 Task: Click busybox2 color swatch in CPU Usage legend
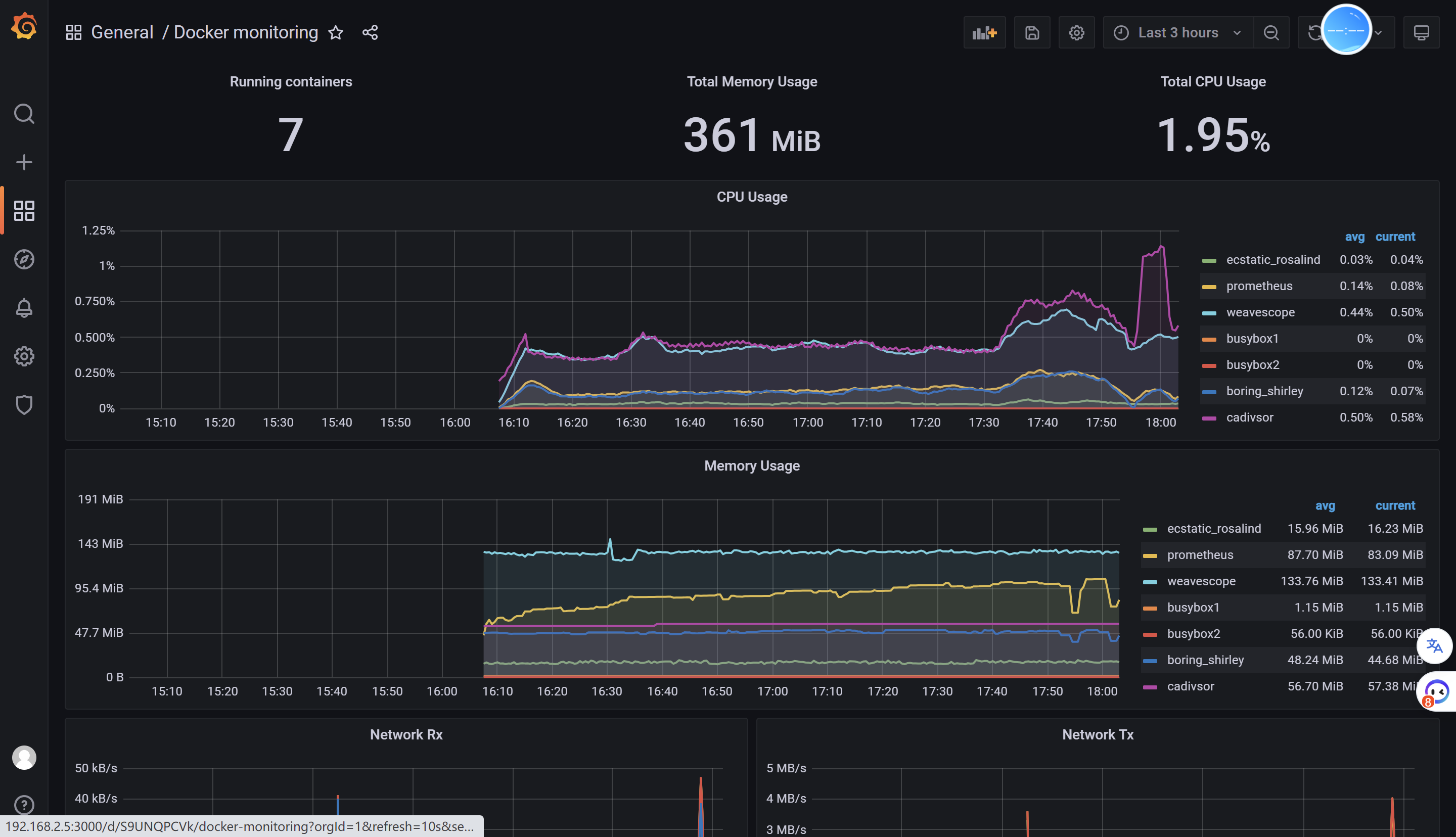point(1209,365)
